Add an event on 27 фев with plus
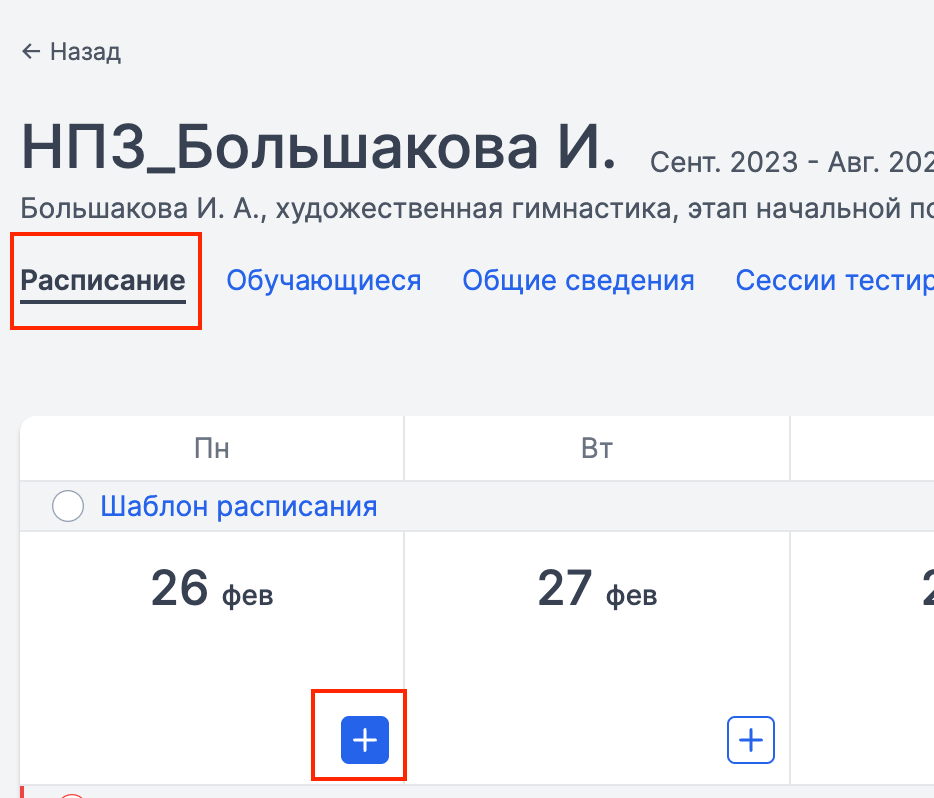This screenshot has height=798, width=934. point(751,740)
